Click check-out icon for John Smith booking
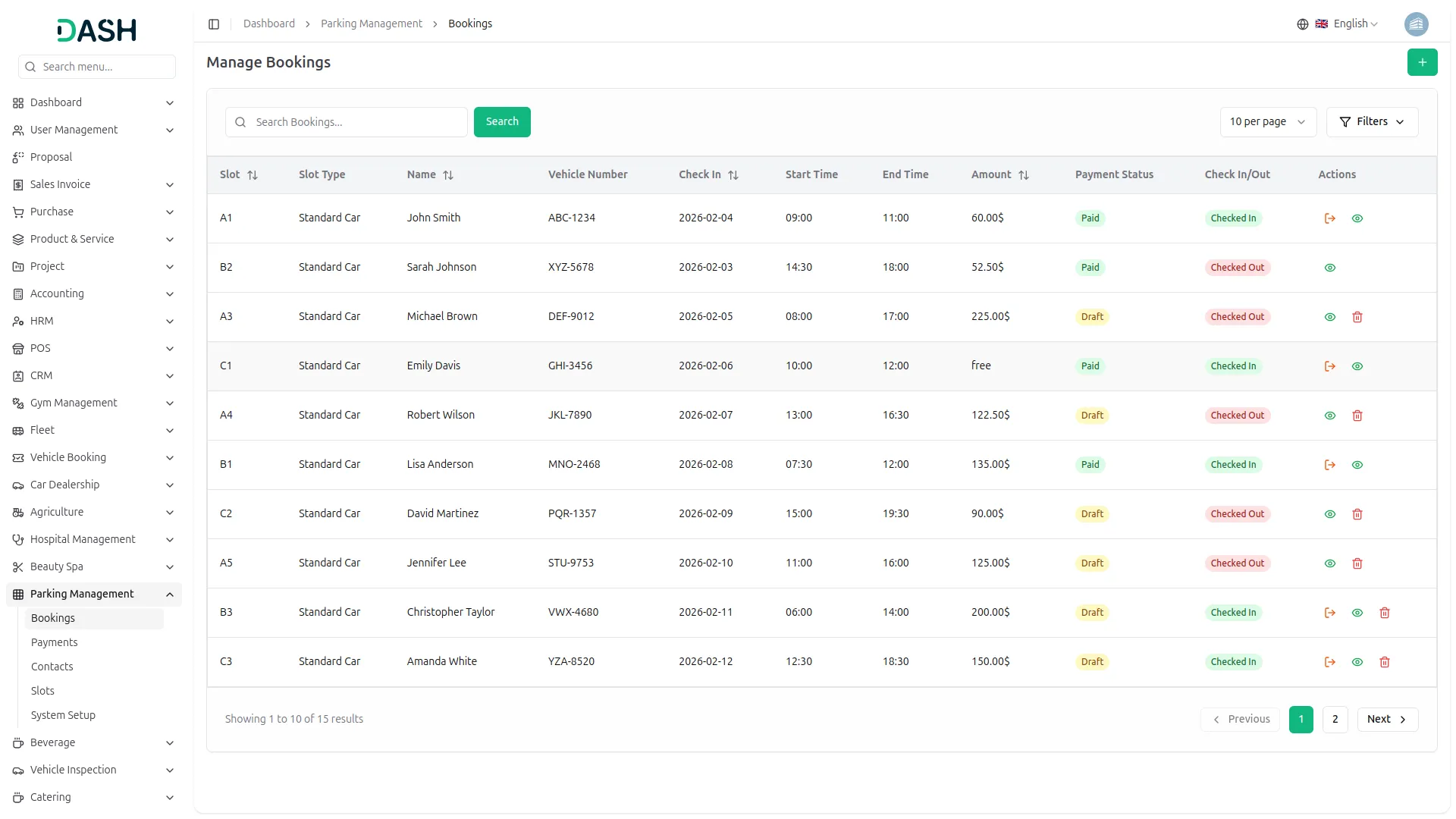Image resolution: width=1456 pixels, height=819 pixels. coord(1329,218)
